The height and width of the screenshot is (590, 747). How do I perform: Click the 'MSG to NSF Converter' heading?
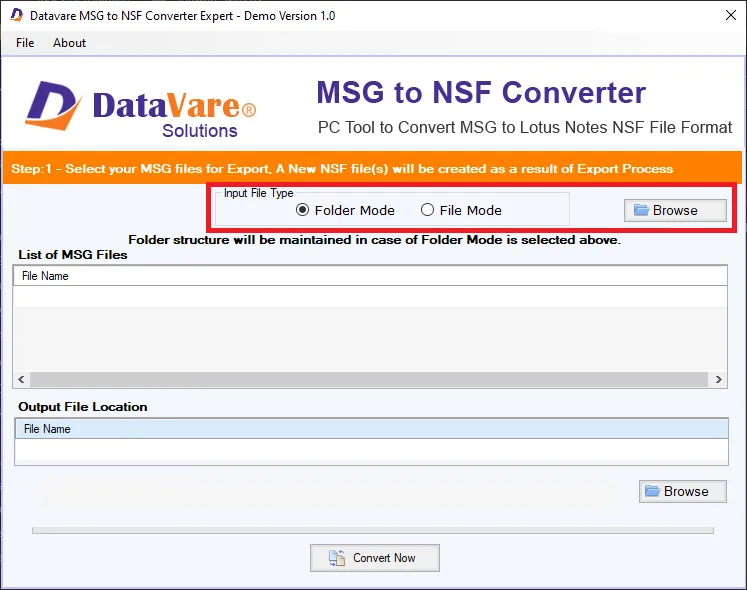(x=481, y=92)
